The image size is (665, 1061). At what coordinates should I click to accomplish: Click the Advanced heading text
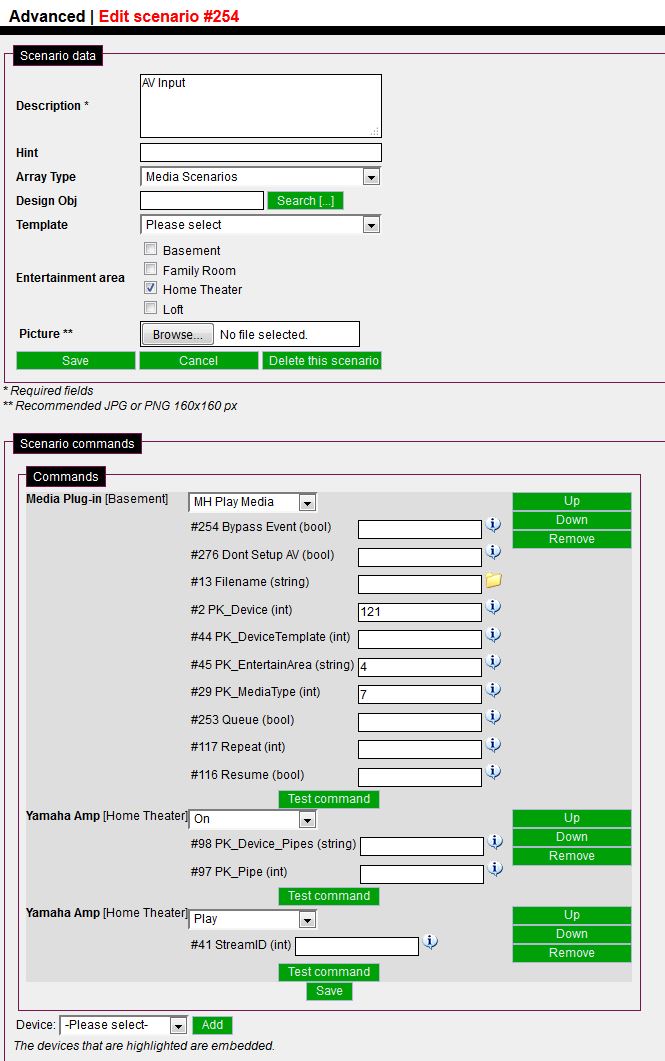[x=47, y=16]
